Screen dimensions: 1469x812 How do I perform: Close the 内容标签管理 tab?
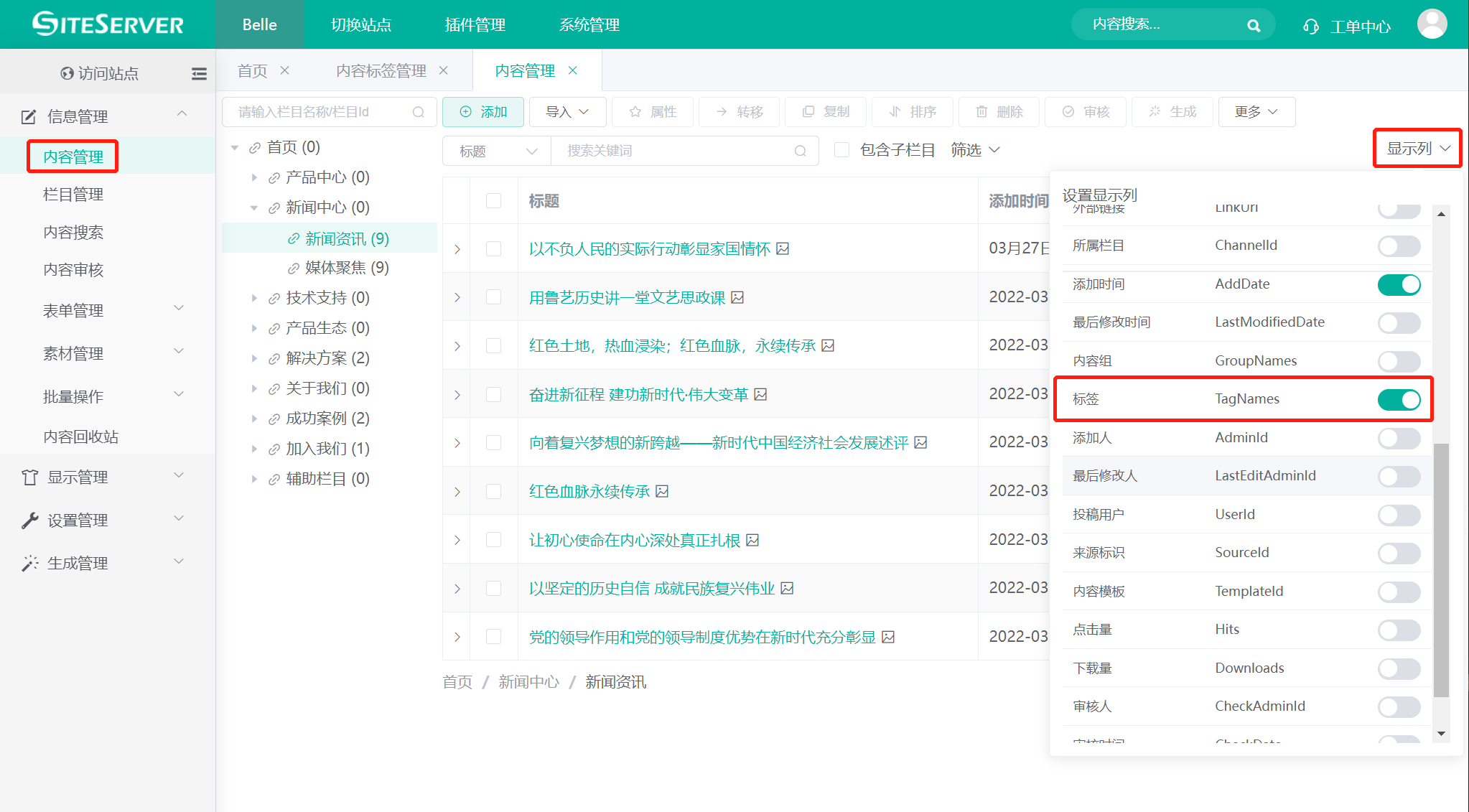[443, 70]
